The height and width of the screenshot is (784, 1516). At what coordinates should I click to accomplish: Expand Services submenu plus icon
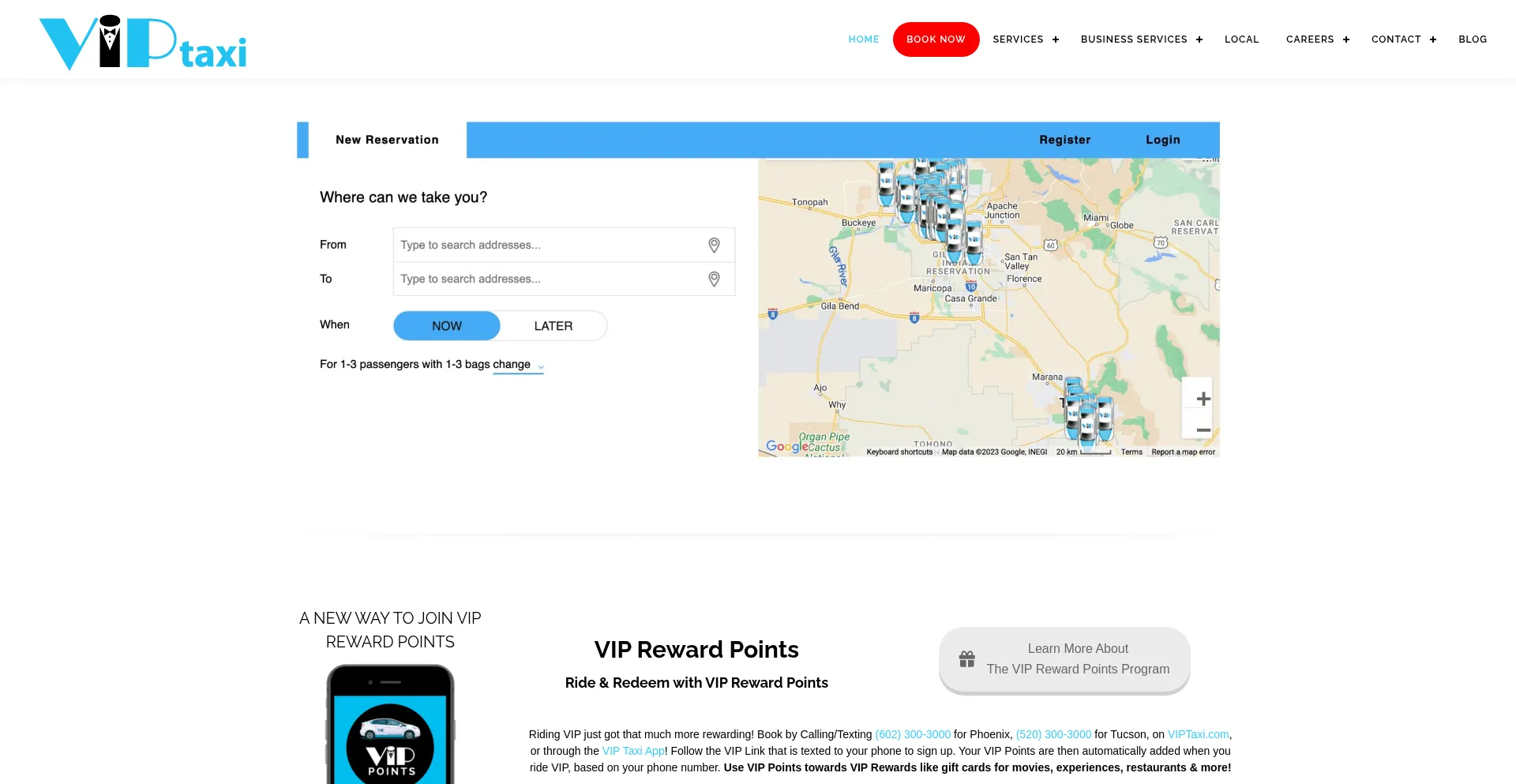[x=1056, y=39]
